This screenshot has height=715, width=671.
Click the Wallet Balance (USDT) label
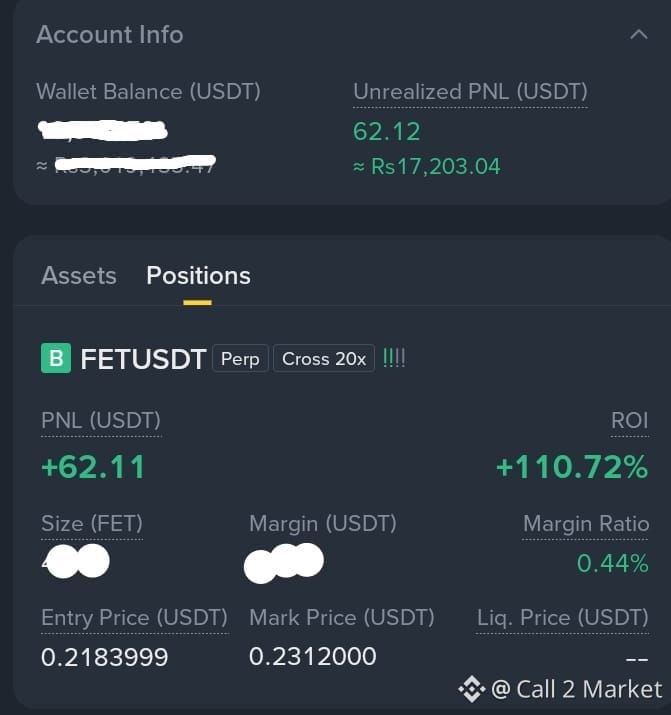(x=148, y=92)
